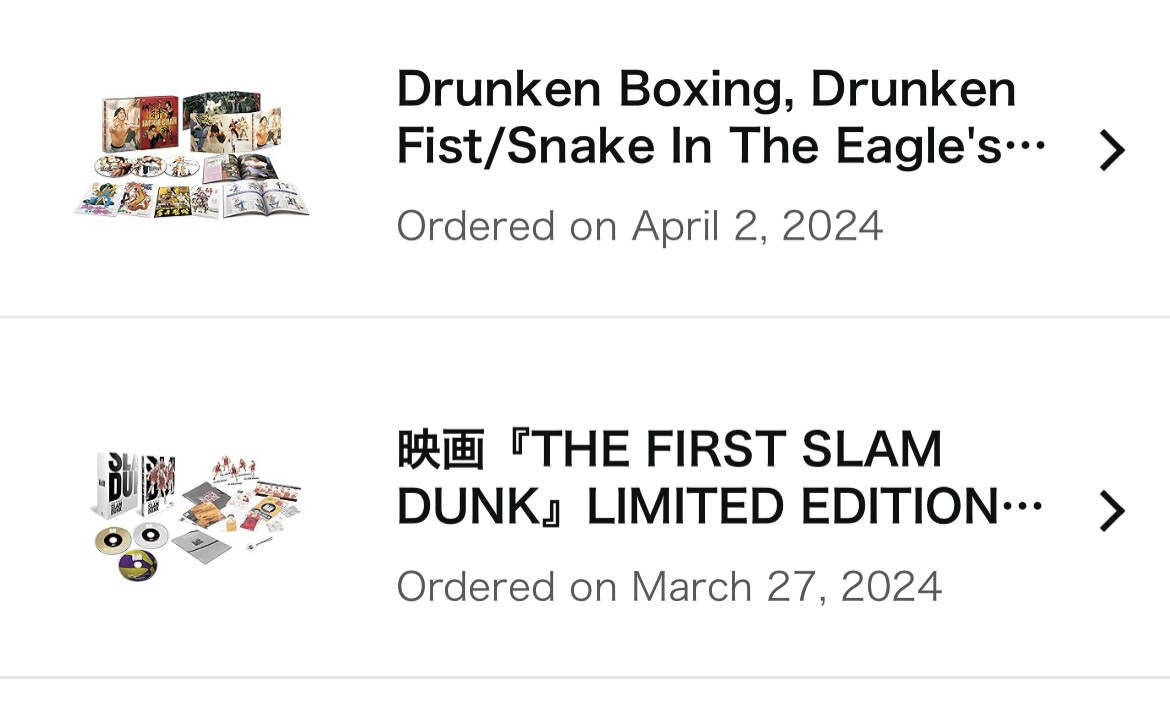The width and height of the screenshot is (1170, 708).
Task: Open the Drunken Boxing order details chevron
Action: coord(1111,151)
